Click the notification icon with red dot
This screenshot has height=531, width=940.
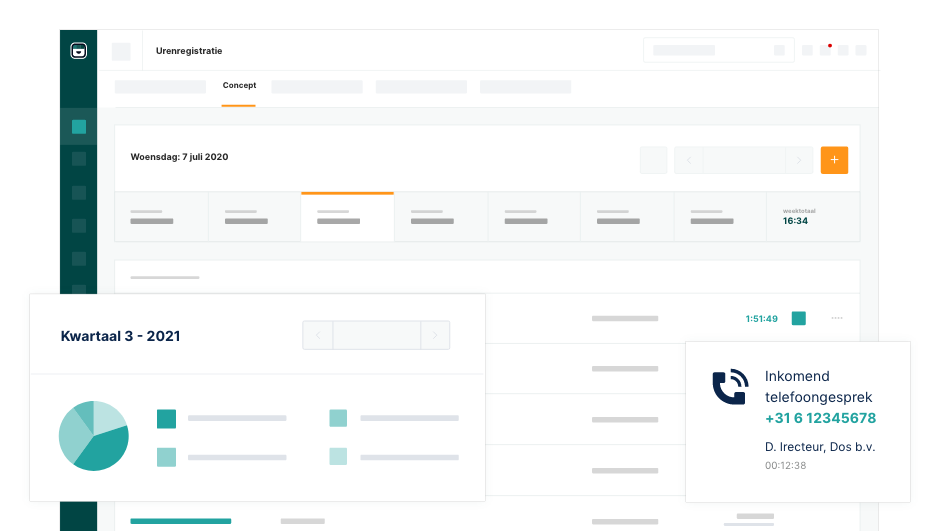point(825,50)
